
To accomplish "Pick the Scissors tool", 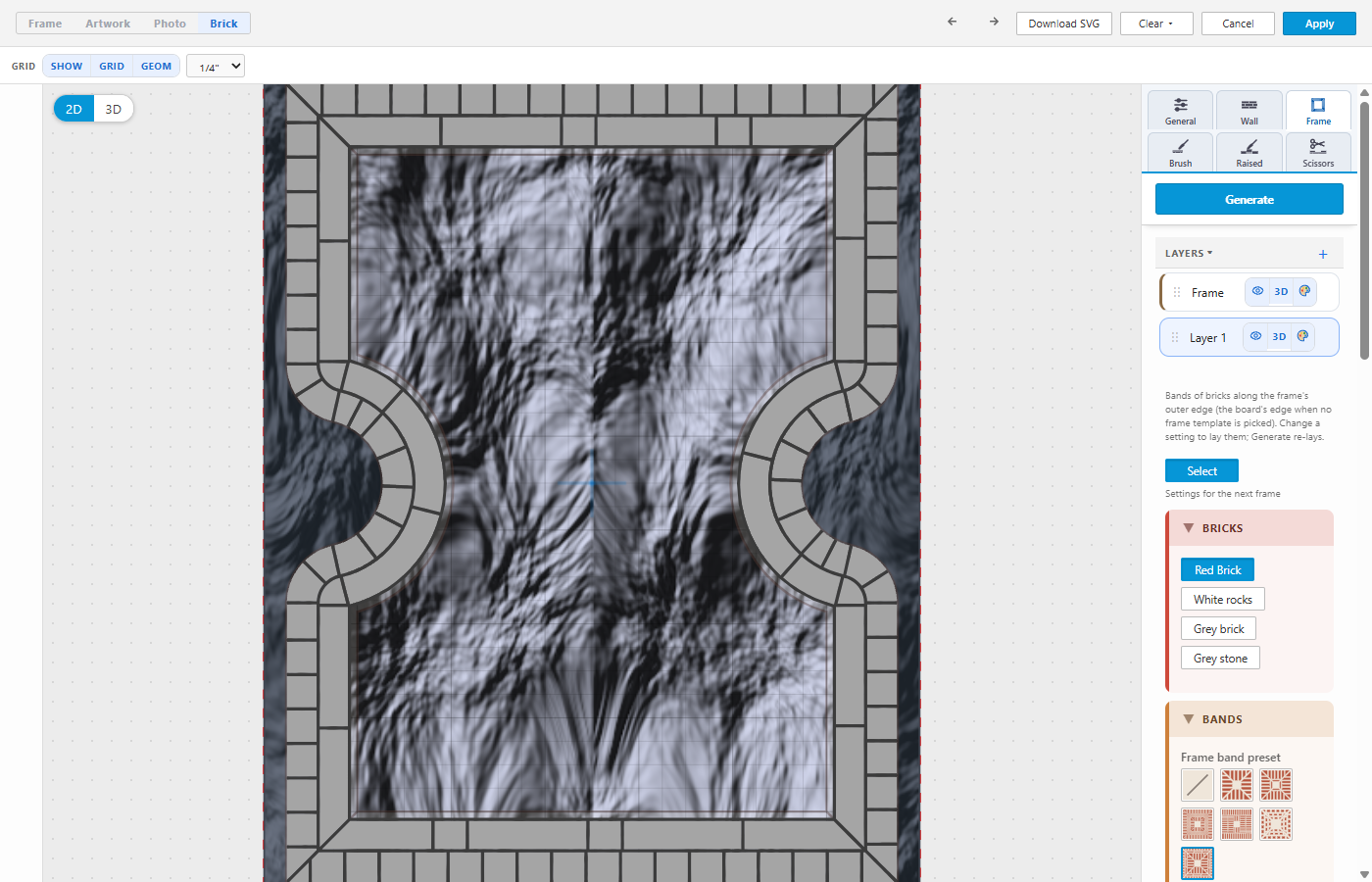I will (1318, 153).
